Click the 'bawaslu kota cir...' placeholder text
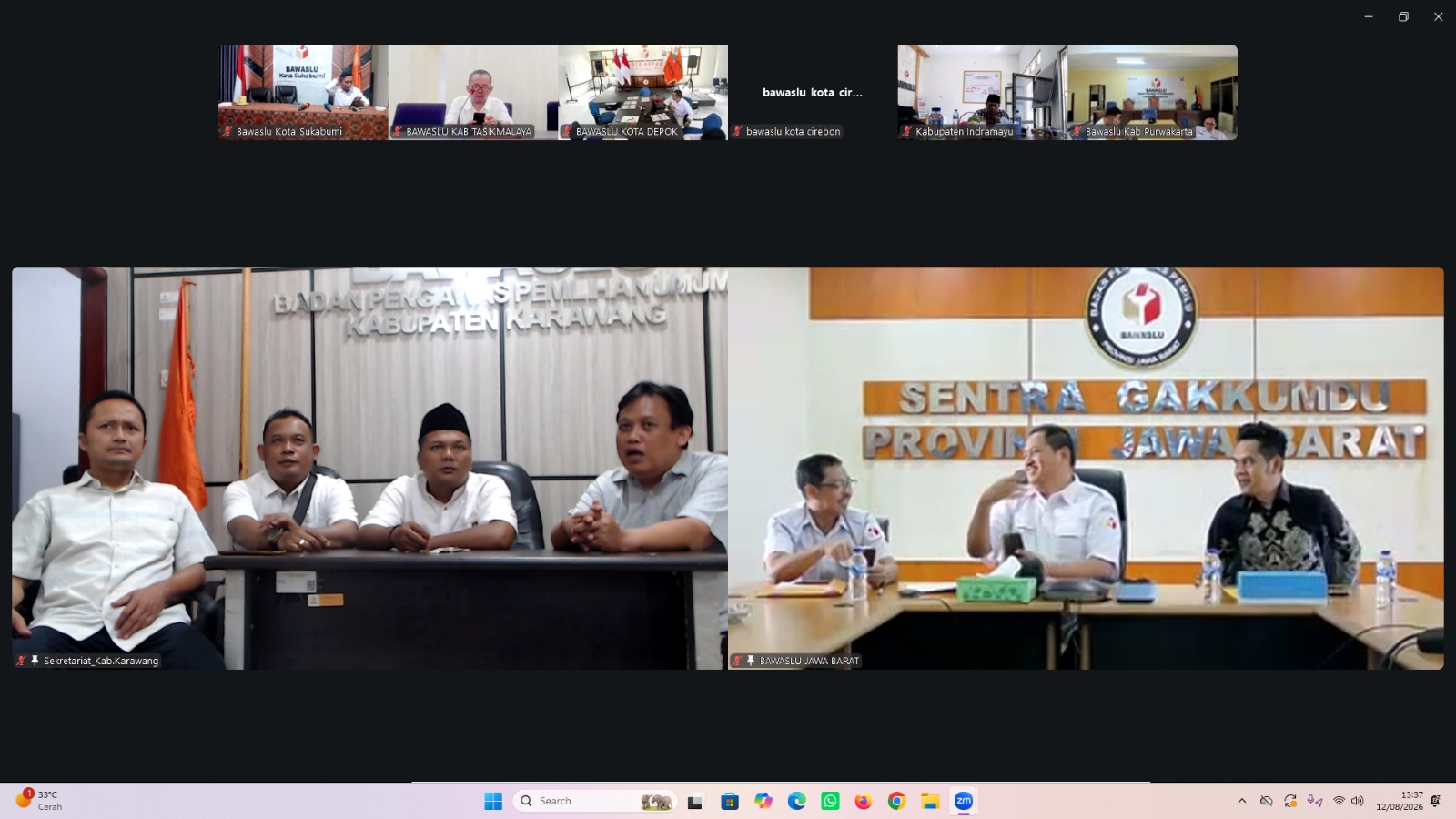This screenshot has width=1456, height=819. pyautogui.click(x=813, y=92)
